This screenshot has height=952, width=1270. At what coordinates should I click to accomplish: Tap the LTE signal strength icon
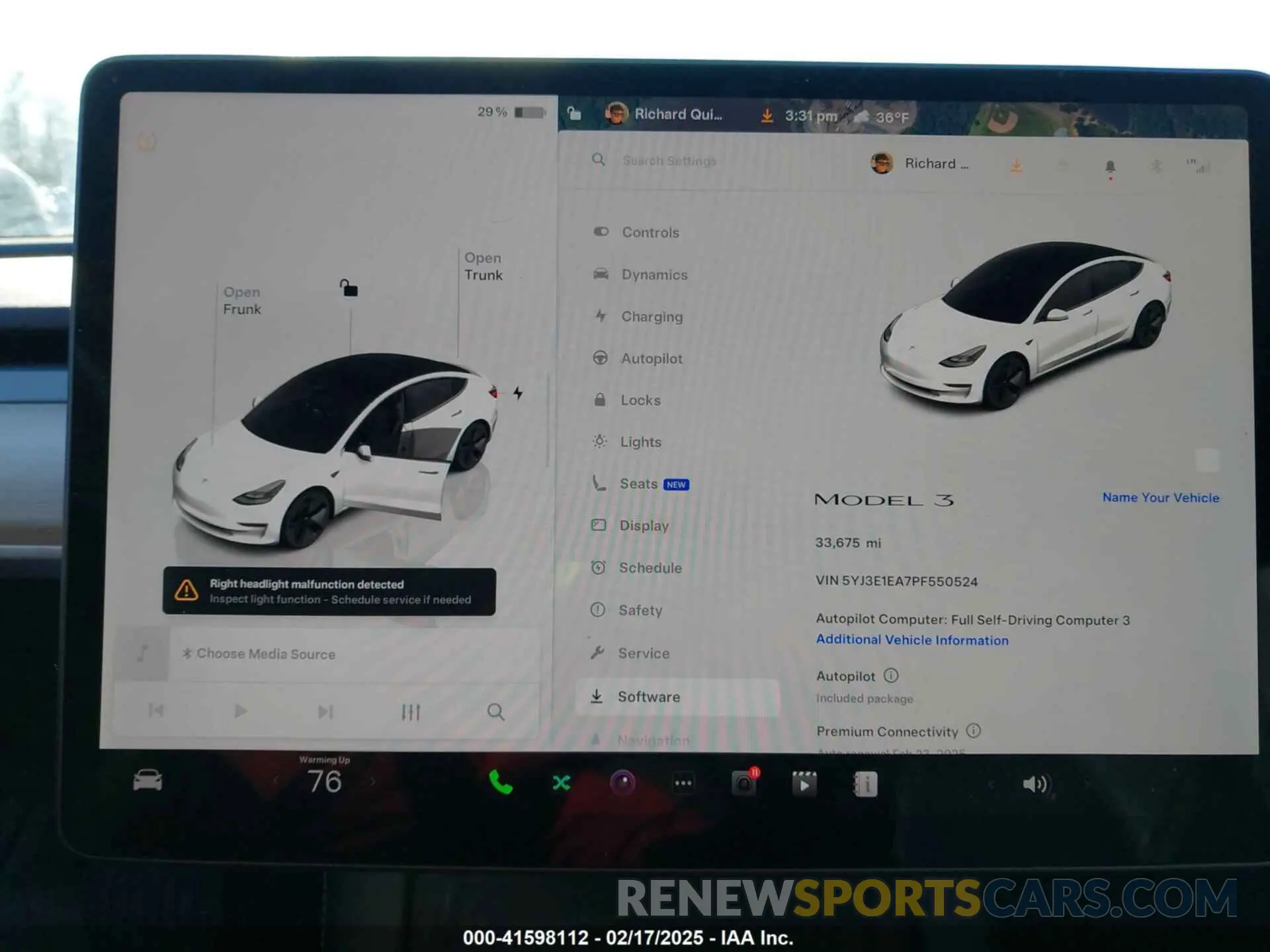(x=1199, y=165)
